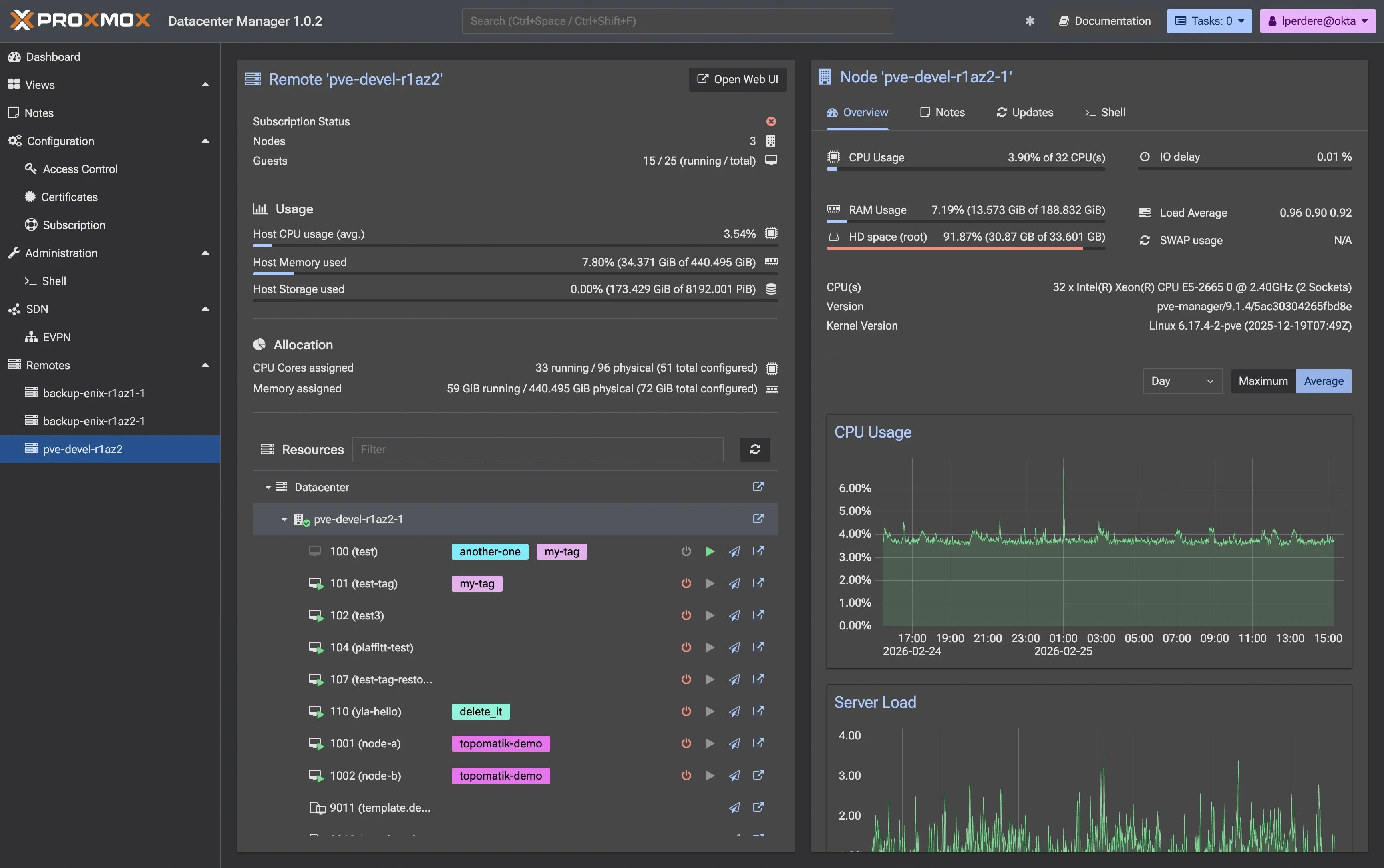1384x868 pixels.
Task: Refresh the Resources list
Action: (754, 450)
